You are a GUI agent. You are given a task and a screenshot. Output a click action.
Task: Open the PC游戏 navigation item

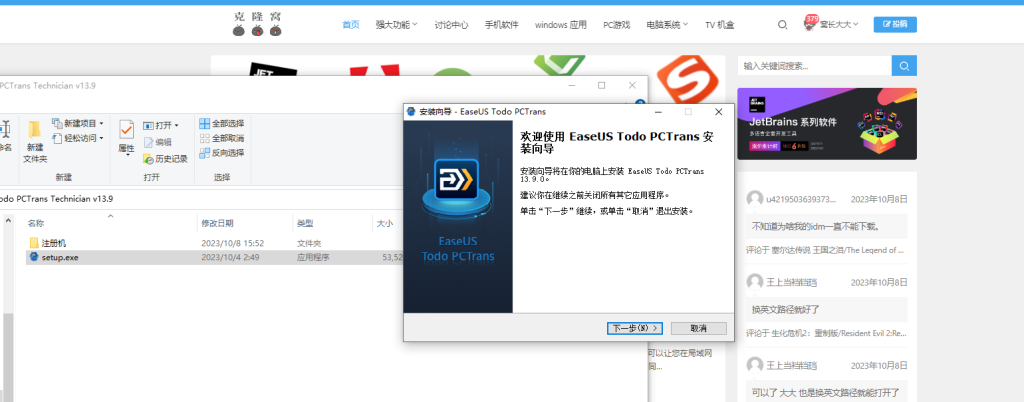(616, 25)
